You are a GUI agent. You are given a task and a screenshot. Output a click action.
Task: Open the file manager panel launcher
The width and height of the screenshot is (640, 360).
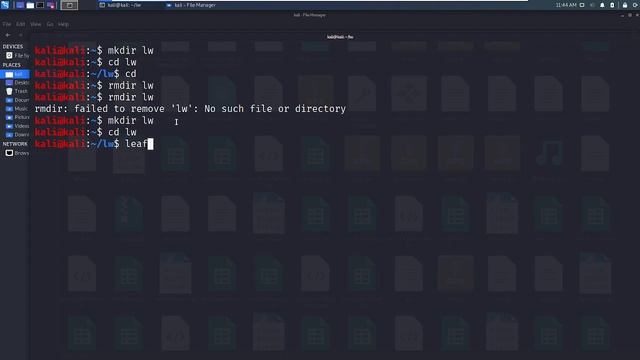[x=30, y=5]
